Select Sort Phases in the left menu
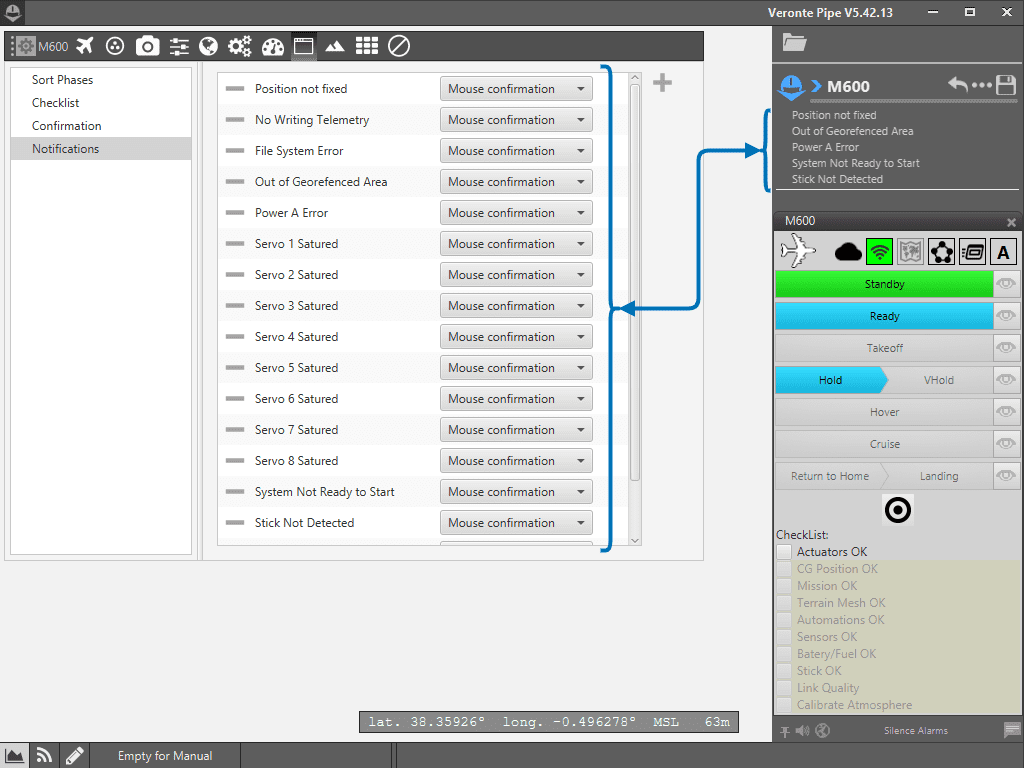 click(x=101, y=80)
